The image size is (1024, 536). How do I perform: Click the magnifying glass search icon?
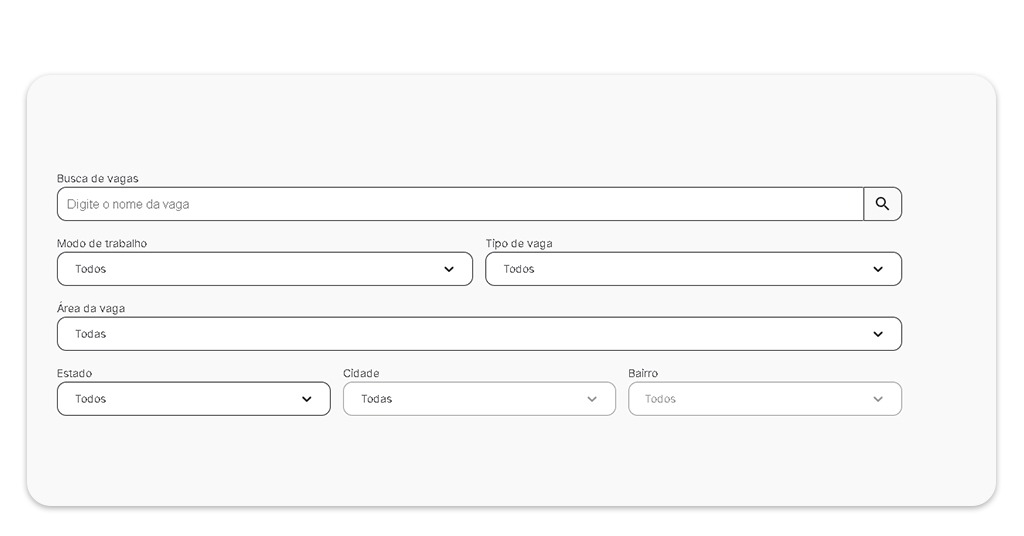click(x=882, y=204)
